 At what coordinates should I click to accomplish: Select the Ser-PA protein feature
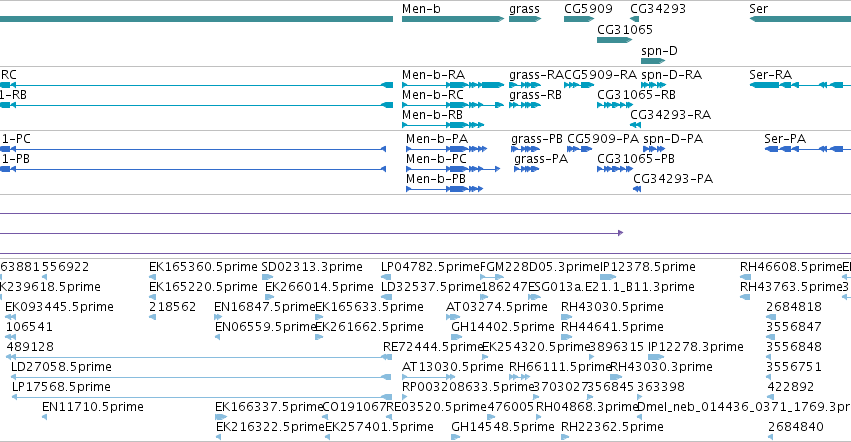[808, 149]
